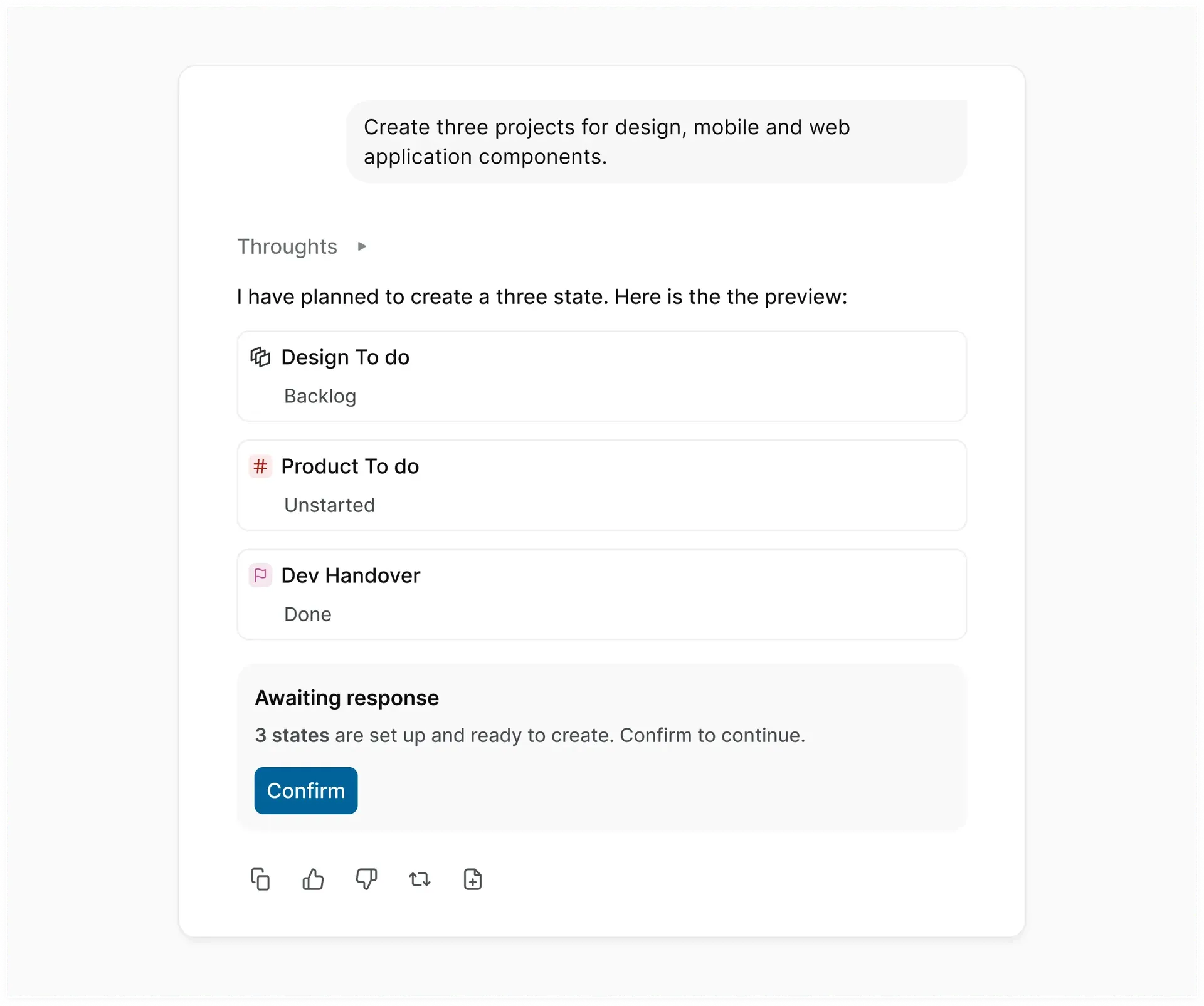Regenerate the response with retry icon
Image resolution: width=1204 pixels, height=1006 pixels.
coord(420,879)
